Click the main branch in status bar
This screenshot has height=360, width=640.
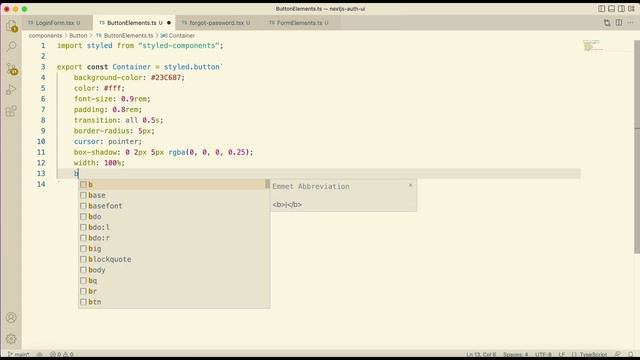tap(18, 354)
